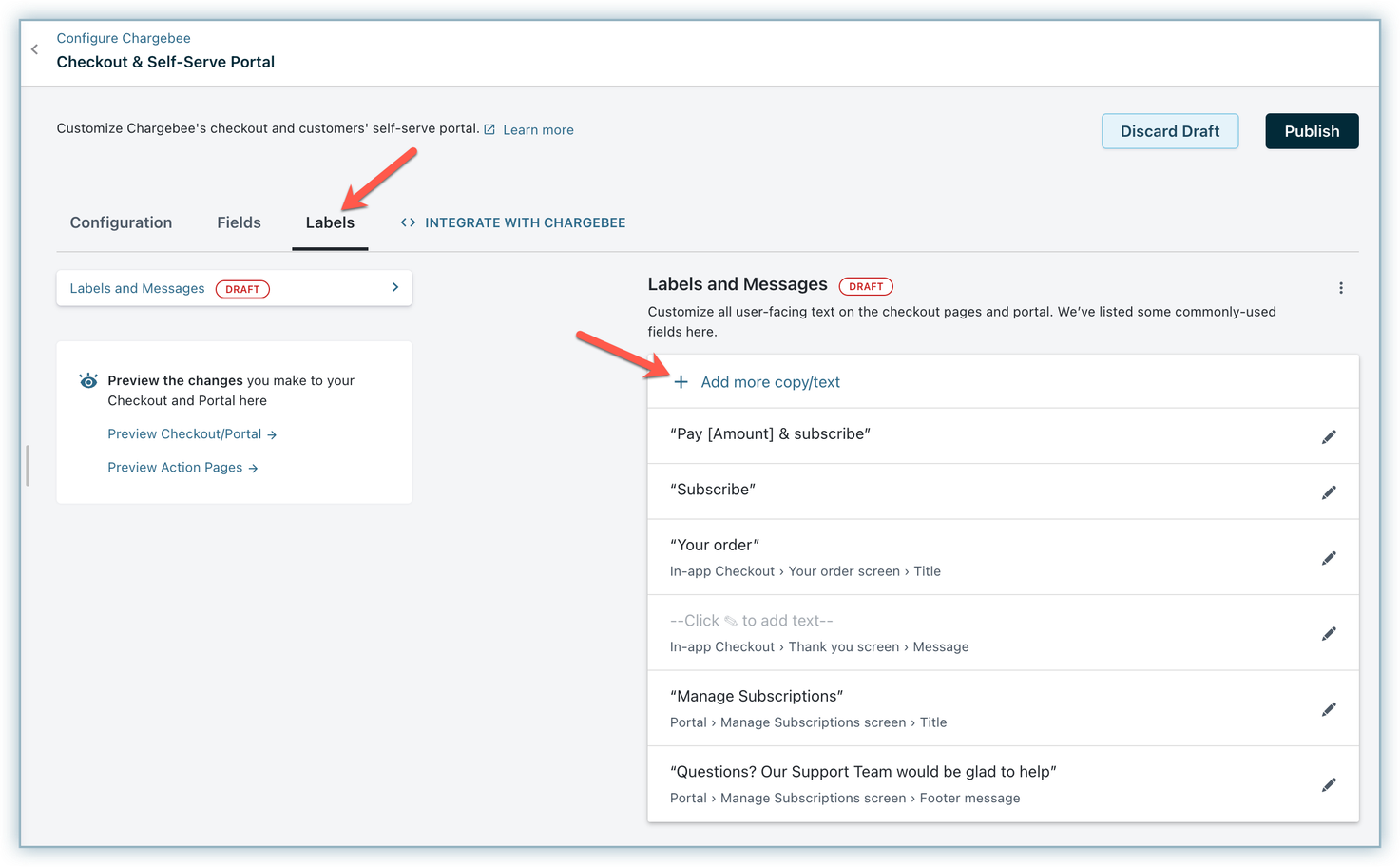This screenshot has height=867, width=1400.
Task: Click the Discard Draft button
Action: pyautogui.click(x=1169, y=131)
